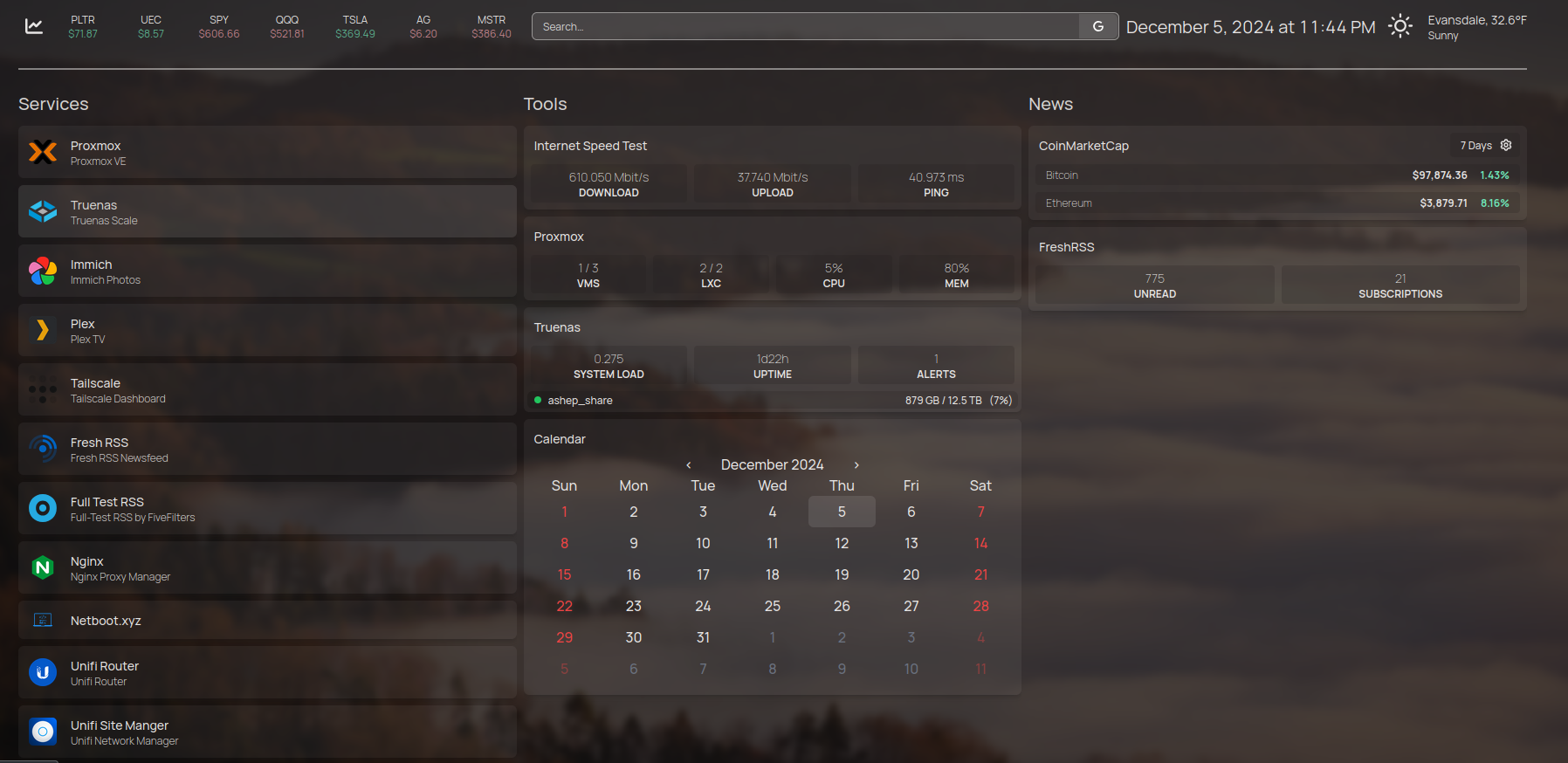Go to previous month in calendar
Viewport: 1568px width, 763px height.
(689, 465)
